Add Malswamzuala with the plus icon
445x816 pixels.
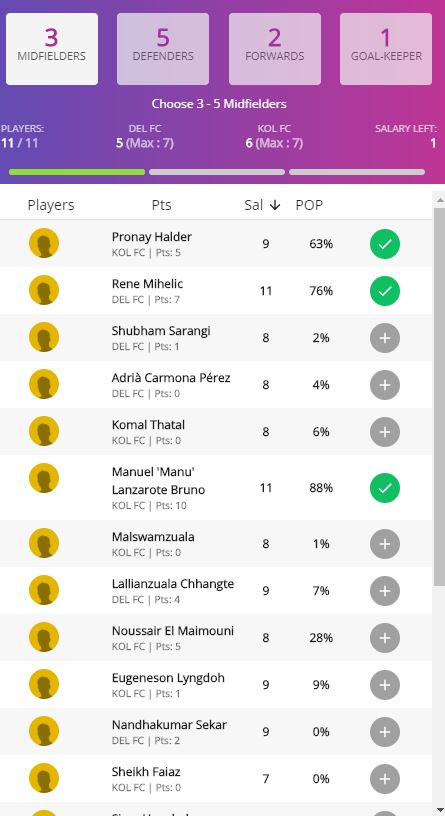coord(385,544)
